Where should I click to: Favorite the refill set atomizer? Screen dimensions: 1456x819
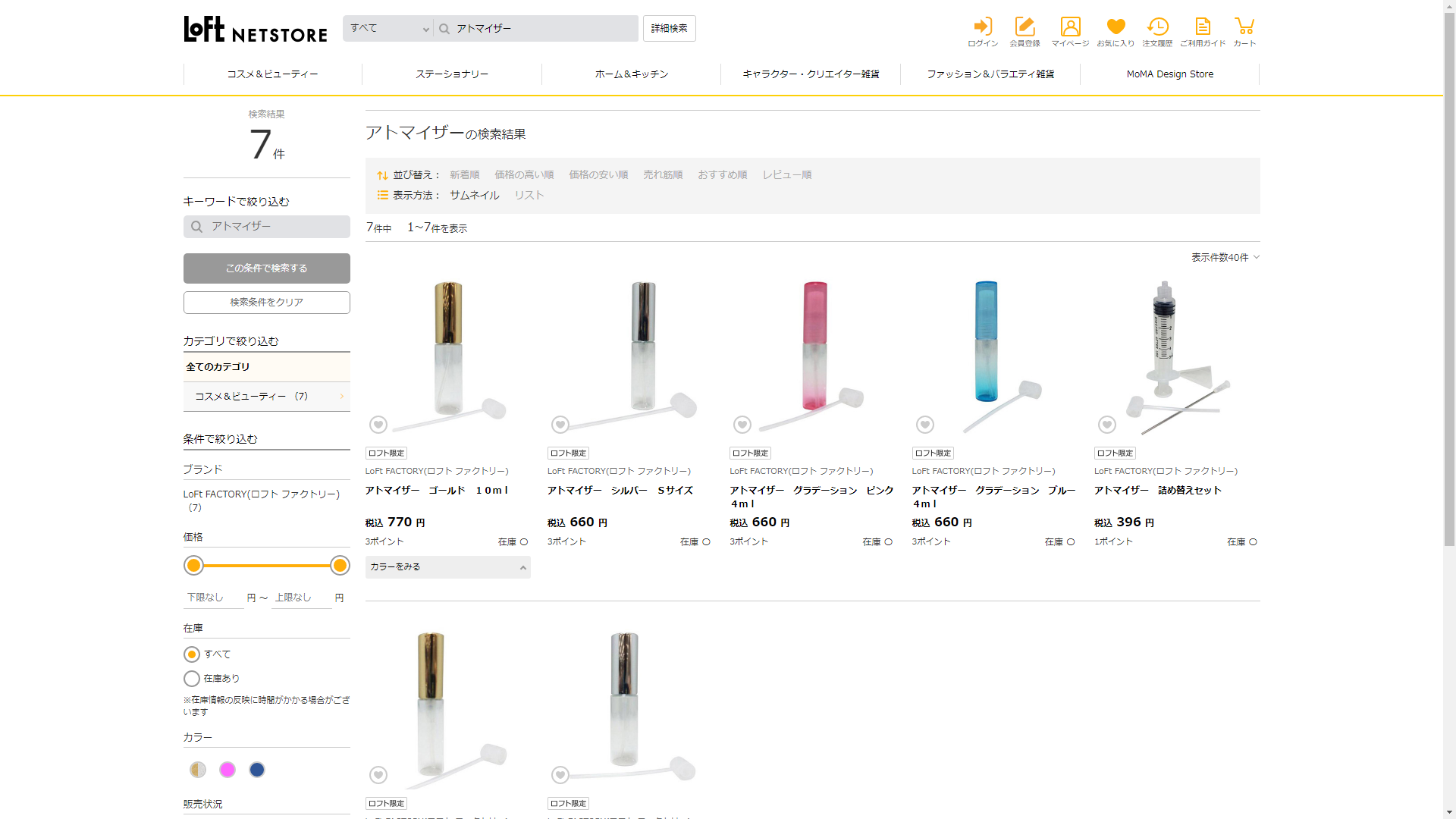(x=1107, y=425)
